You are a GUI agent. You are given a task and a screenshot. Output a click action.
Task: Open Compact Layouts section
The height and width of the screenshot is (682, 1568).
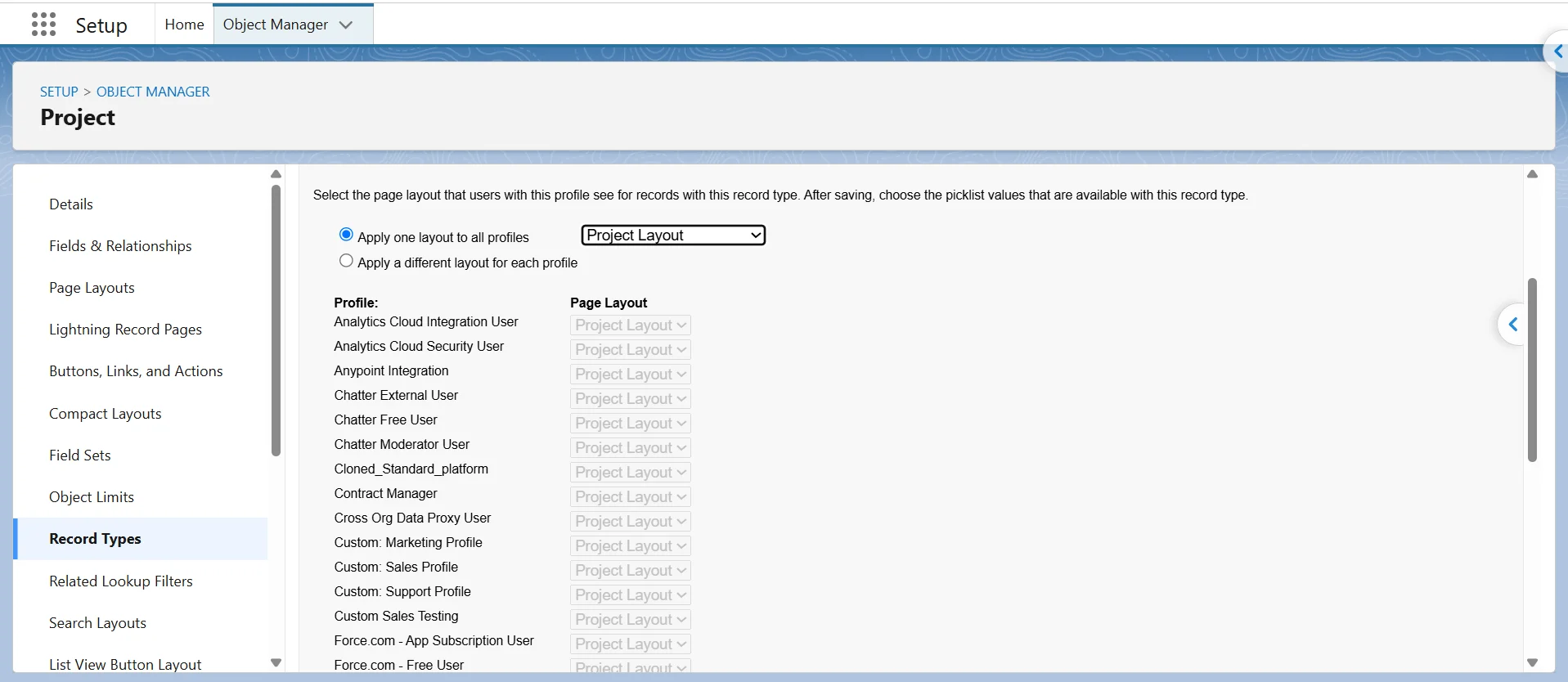[106, 414]
